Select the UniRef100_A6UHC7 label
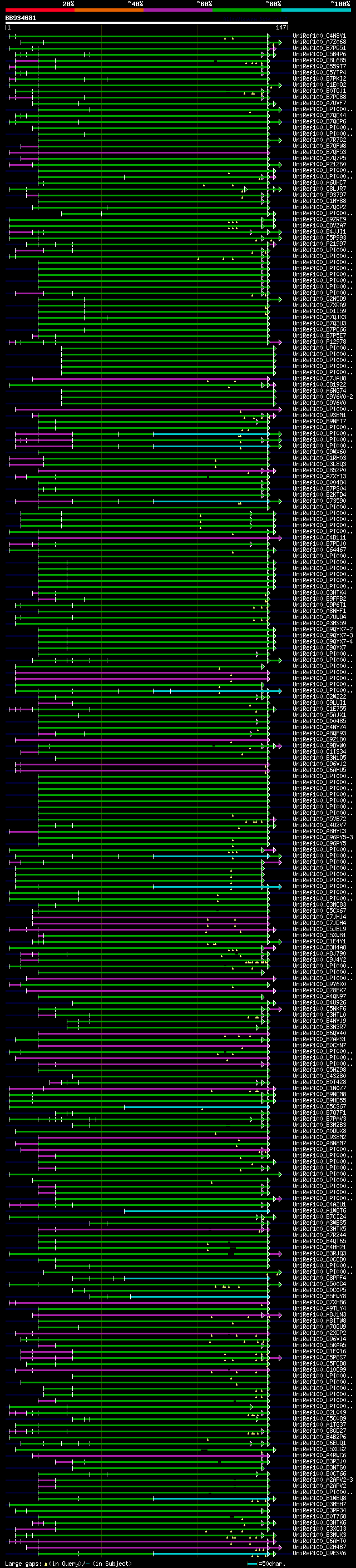The height and width of the screenshot is (1568, 356). [x=319, y=182]
